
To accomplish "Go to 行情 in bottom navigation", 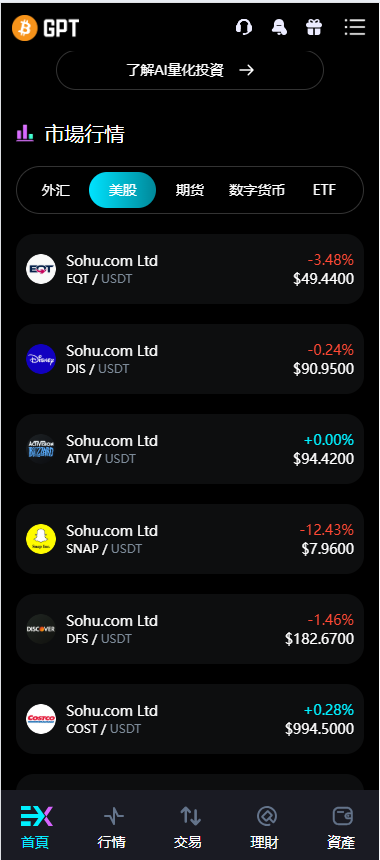I will pos(112,827).
